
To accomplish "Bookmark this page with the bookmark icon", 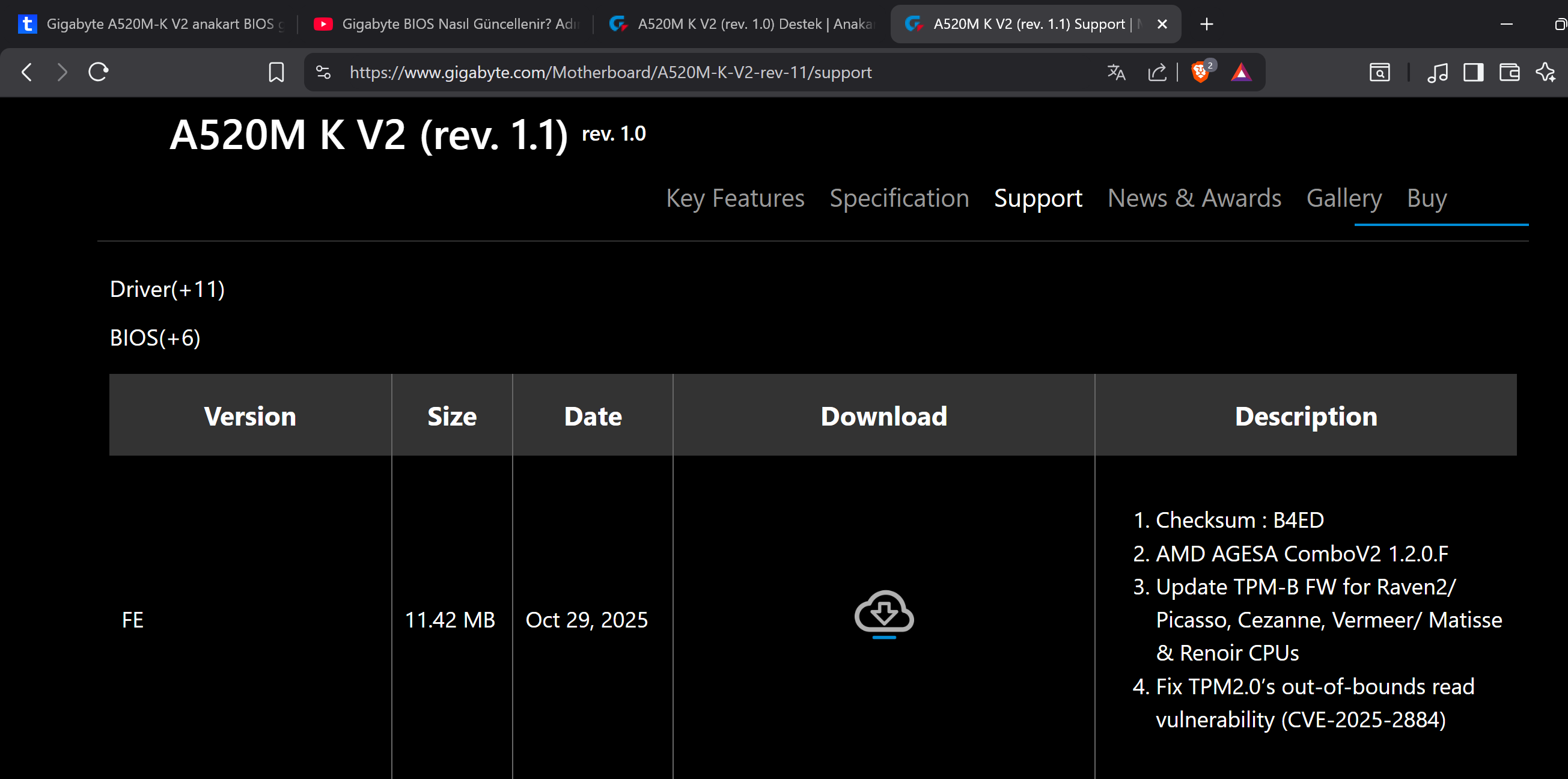I will pyautogui.click(x=276, y=72).
